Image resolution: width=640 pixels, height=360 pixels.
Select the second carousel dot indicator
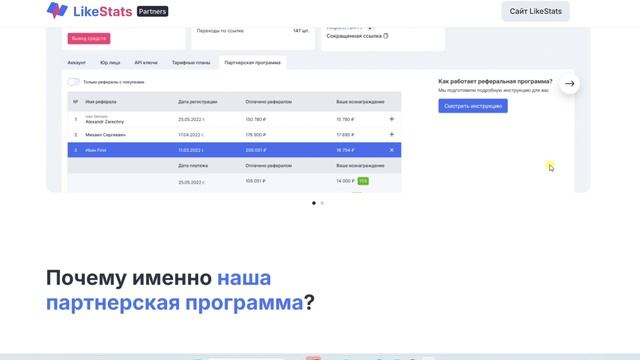pos(322,203)
